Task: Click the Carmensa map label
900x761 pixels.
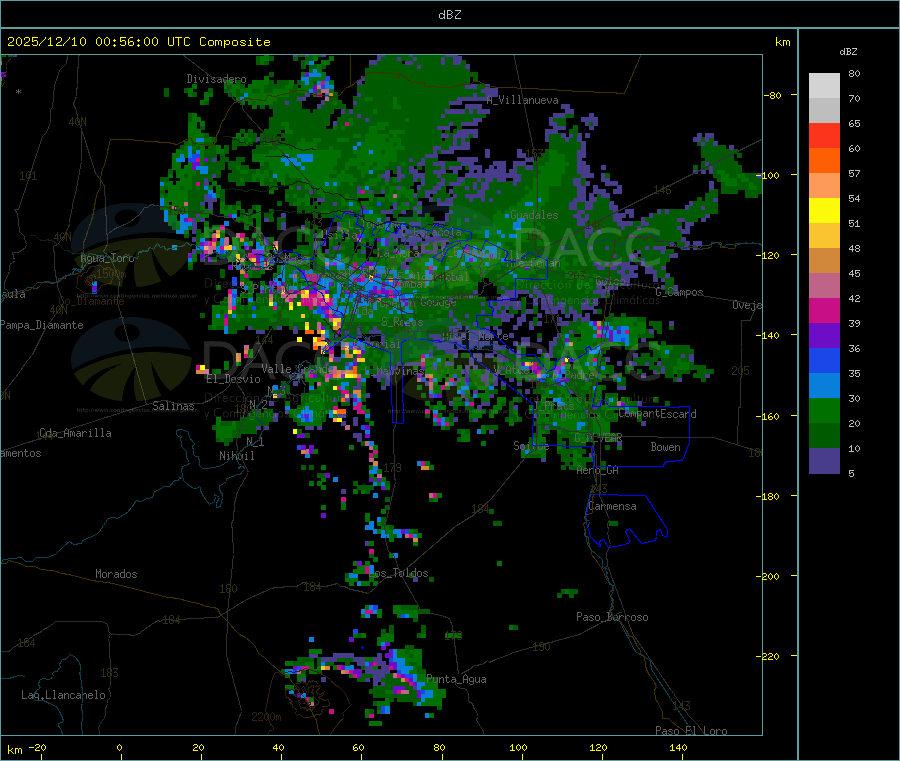Action: (612, 506)
